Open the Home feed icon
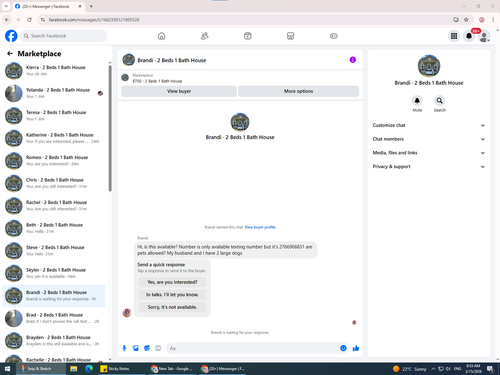500x375 pixels. [x=161, y=36]
